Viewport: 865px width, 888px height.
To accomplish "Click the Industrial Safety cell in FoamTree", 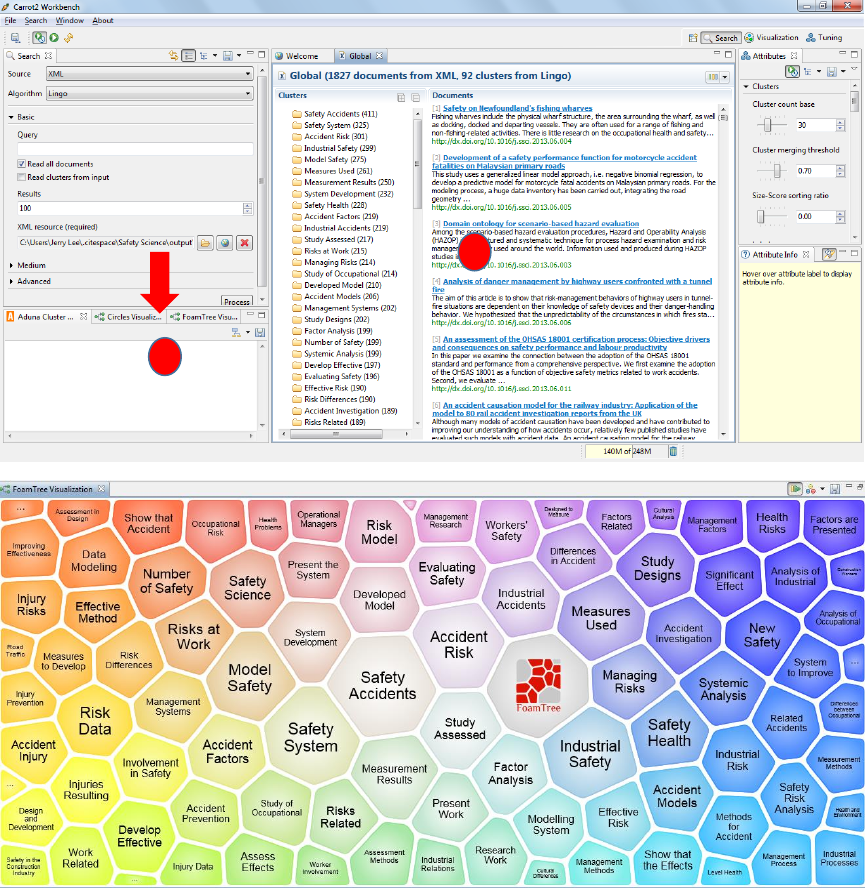I will 590,754.
